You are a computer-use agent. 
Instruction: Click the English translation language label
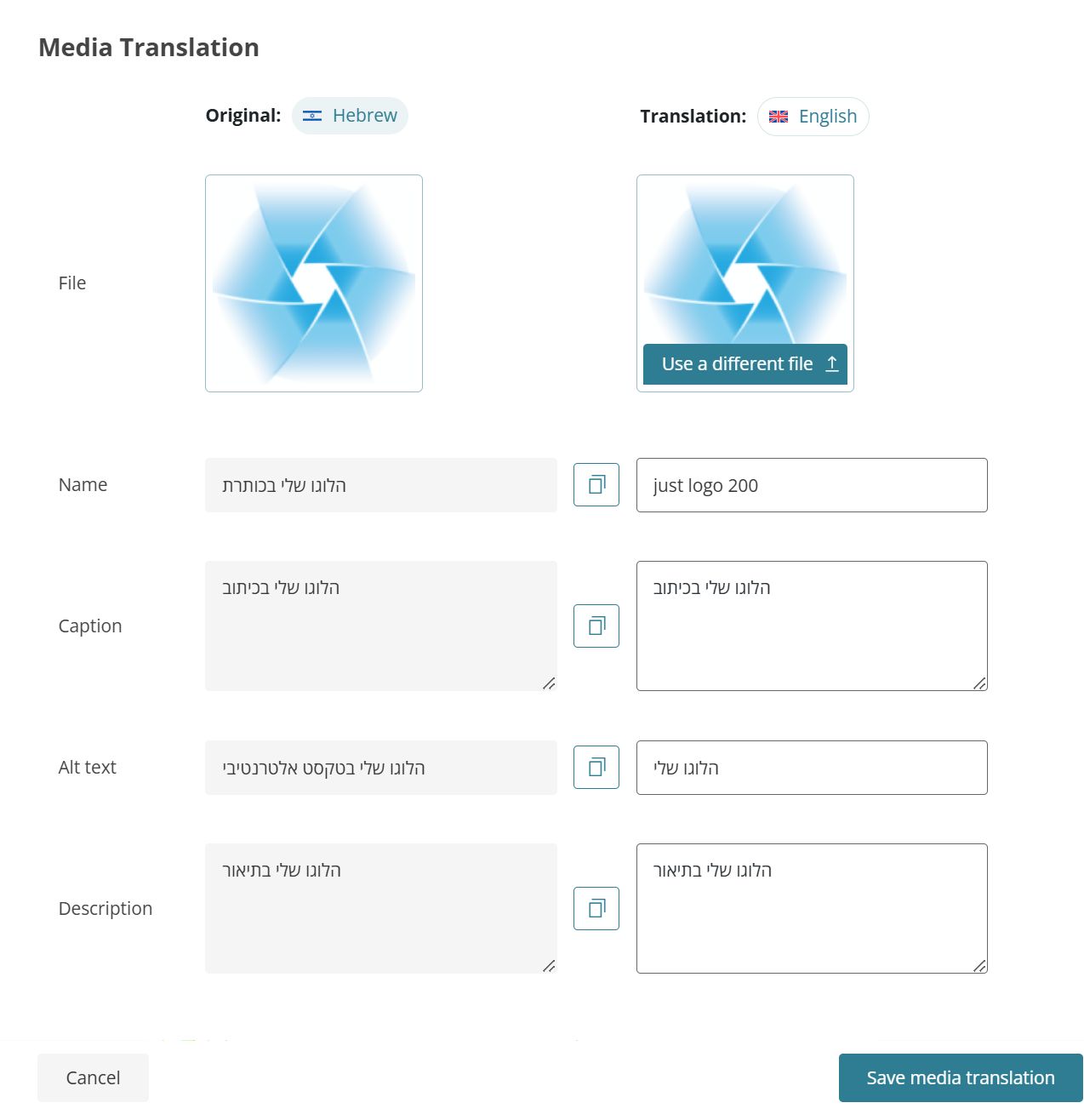point(827,117)
